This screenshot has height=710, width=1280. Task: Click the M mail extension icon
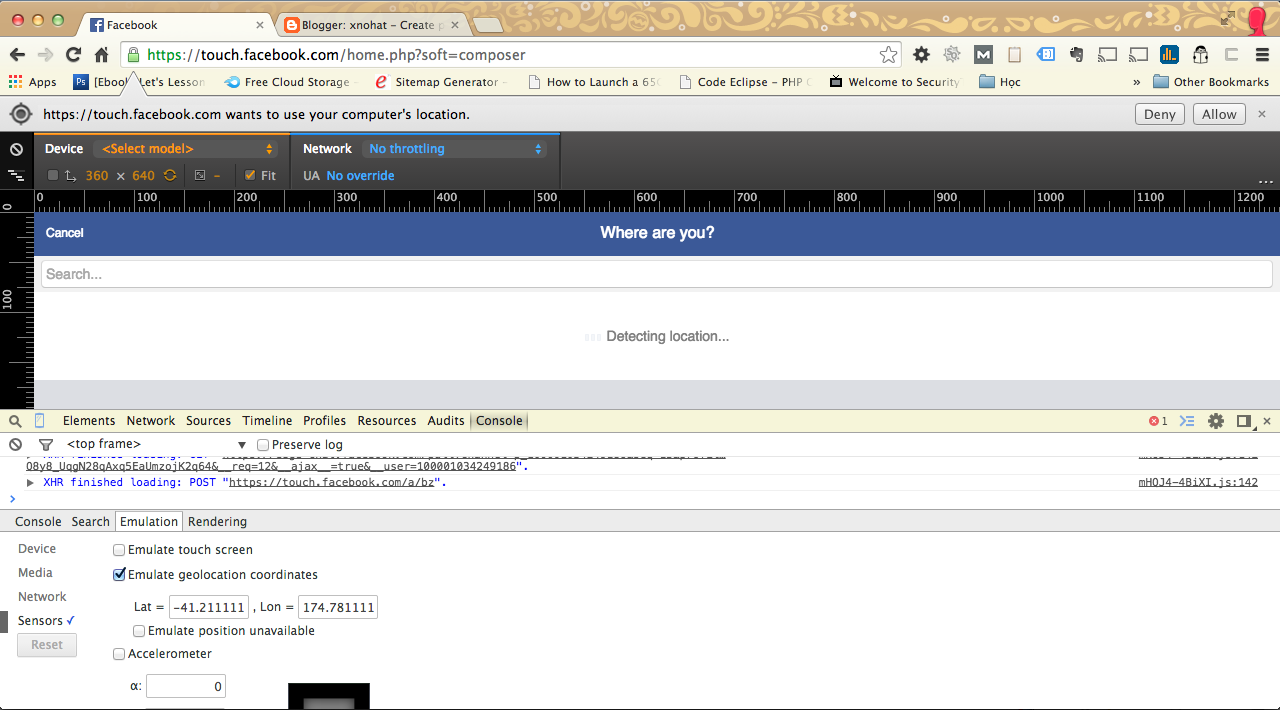point(983,55)
